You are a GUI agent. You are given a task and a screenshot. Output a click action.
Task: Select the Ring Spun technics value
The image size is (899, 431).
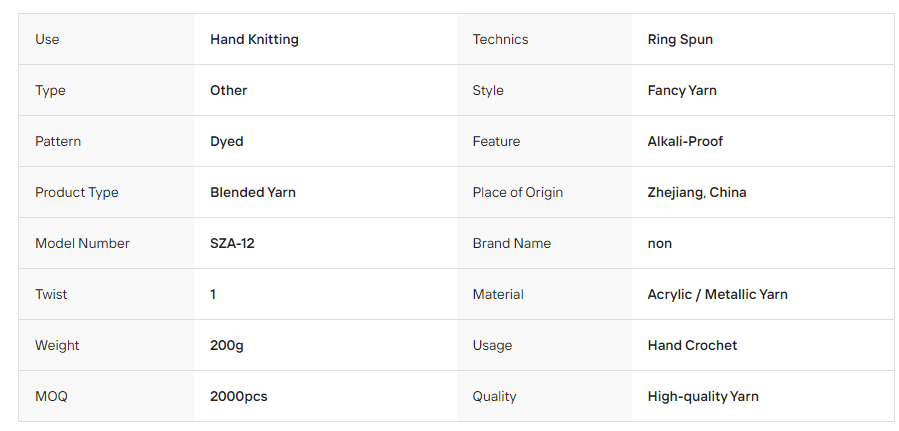(x=680, y=40)
